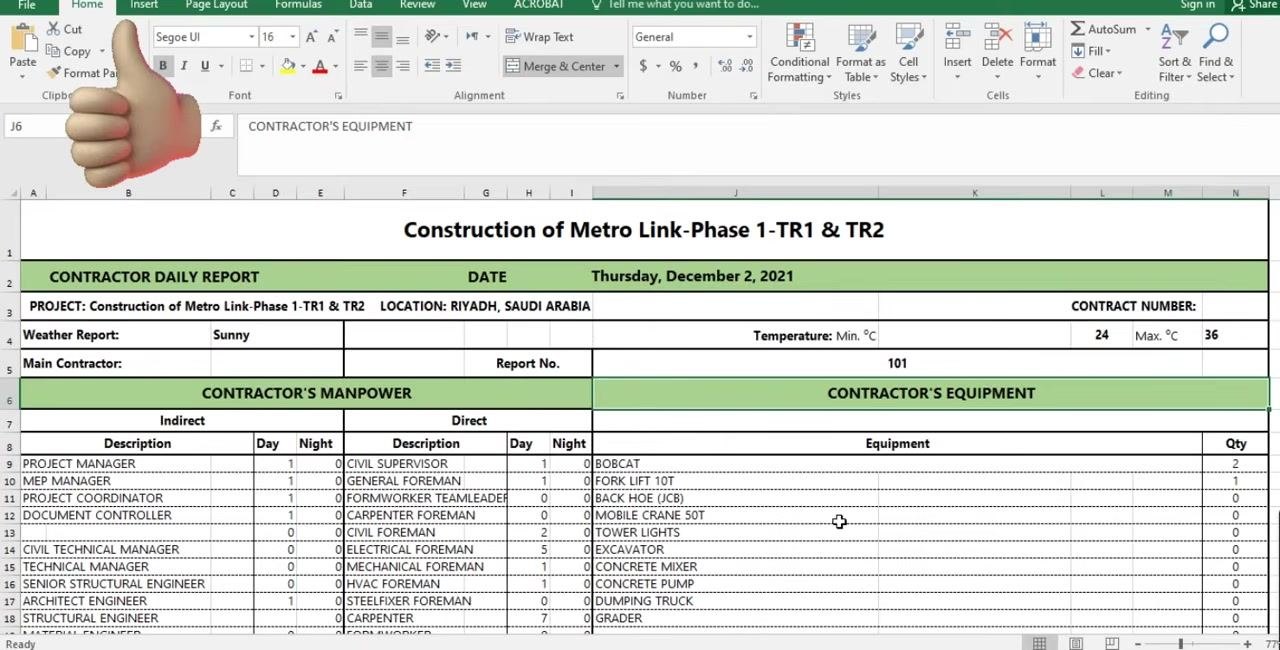Open the Segoe UI font name dropdown
The height and width of the screenshot is (650, 1280).
251,37
